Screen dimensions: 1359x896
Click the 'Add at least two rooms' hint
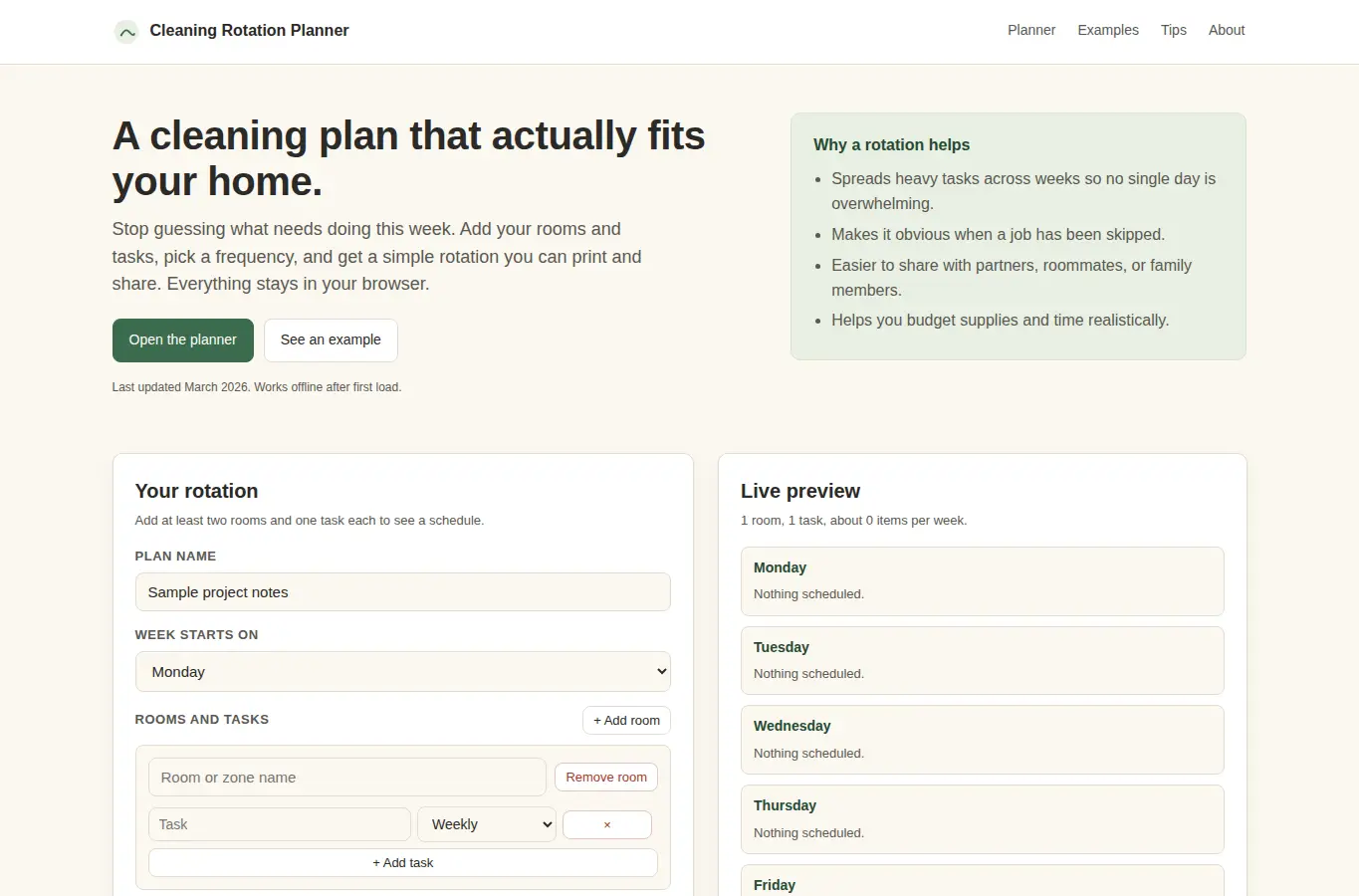click(310, 520)
